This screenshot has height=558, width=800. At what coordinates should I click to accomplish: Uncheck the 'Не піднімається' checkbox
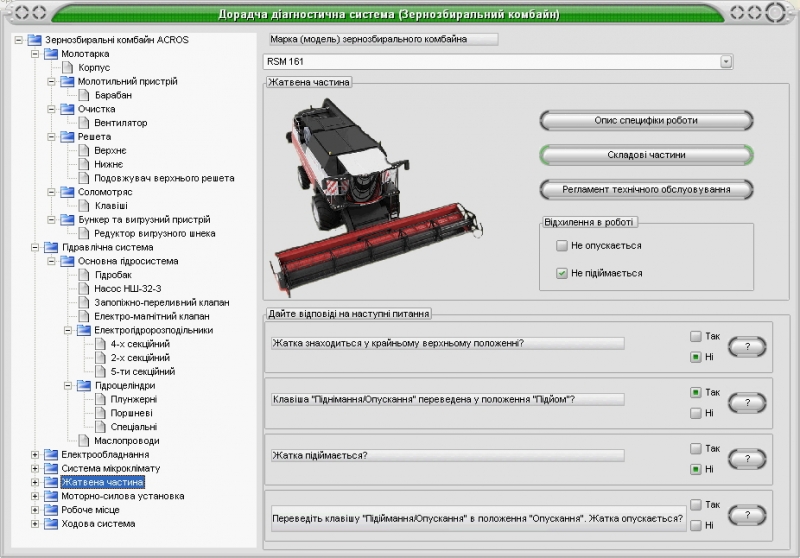click(x=562, y=273)
